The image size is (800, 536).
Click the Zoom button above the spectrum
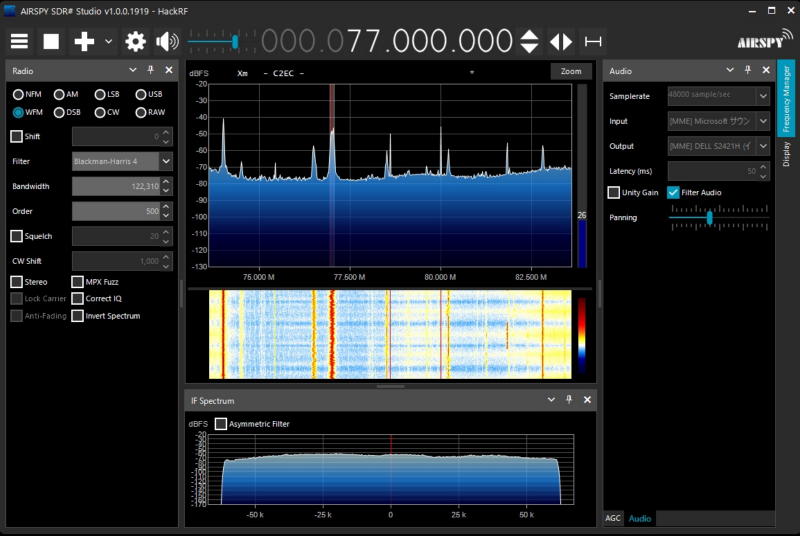click(571, 71)
